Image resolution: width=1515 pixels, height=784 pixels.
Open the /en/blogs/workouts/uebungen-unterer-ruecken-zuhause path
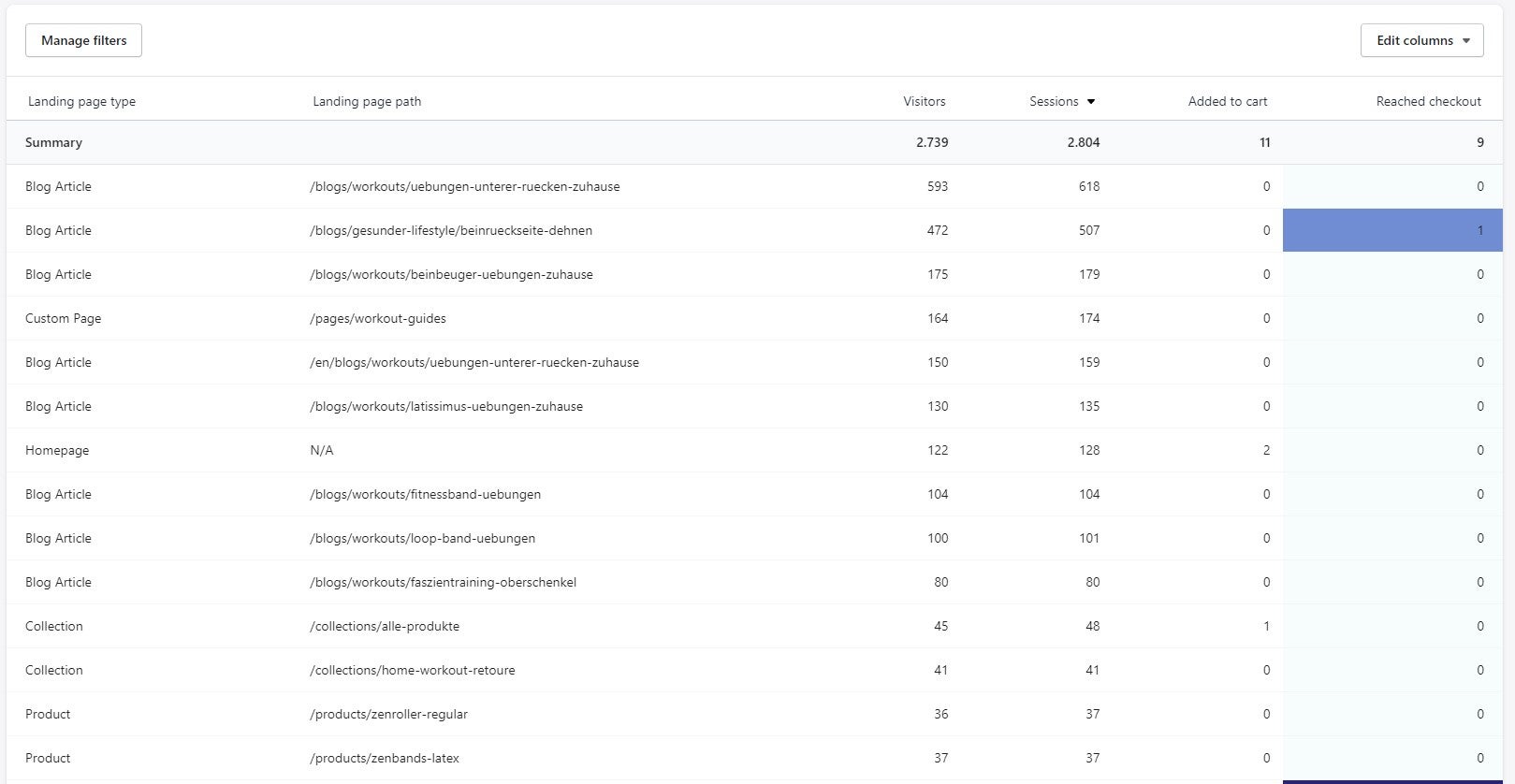tap(474, 362)
